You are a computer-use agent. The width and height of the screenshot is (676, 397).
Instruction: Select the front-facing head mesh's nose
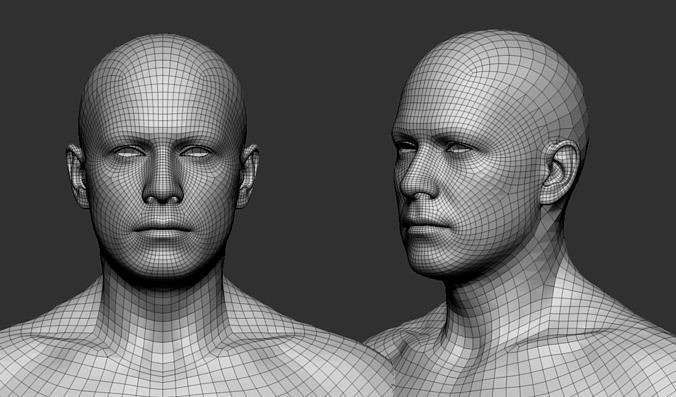tap(163, 178)
